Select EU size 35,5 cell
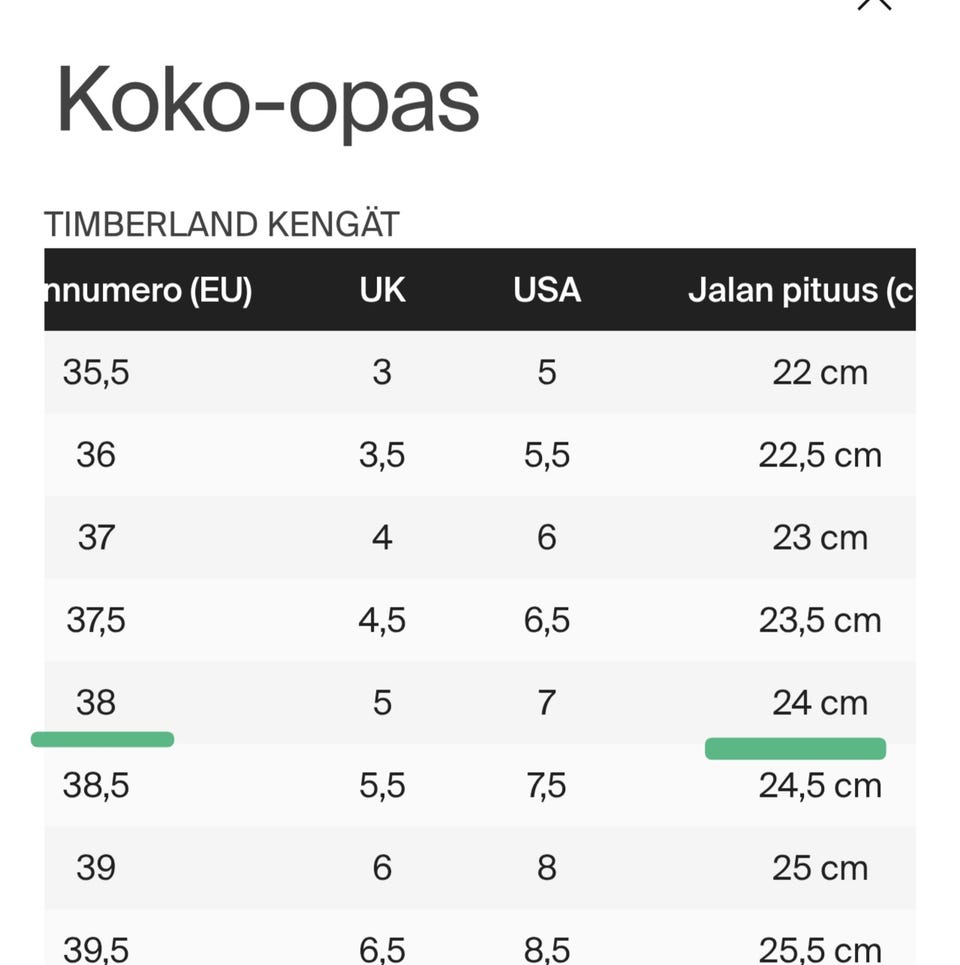Screen dimensions: 960x965 (96, 373)
